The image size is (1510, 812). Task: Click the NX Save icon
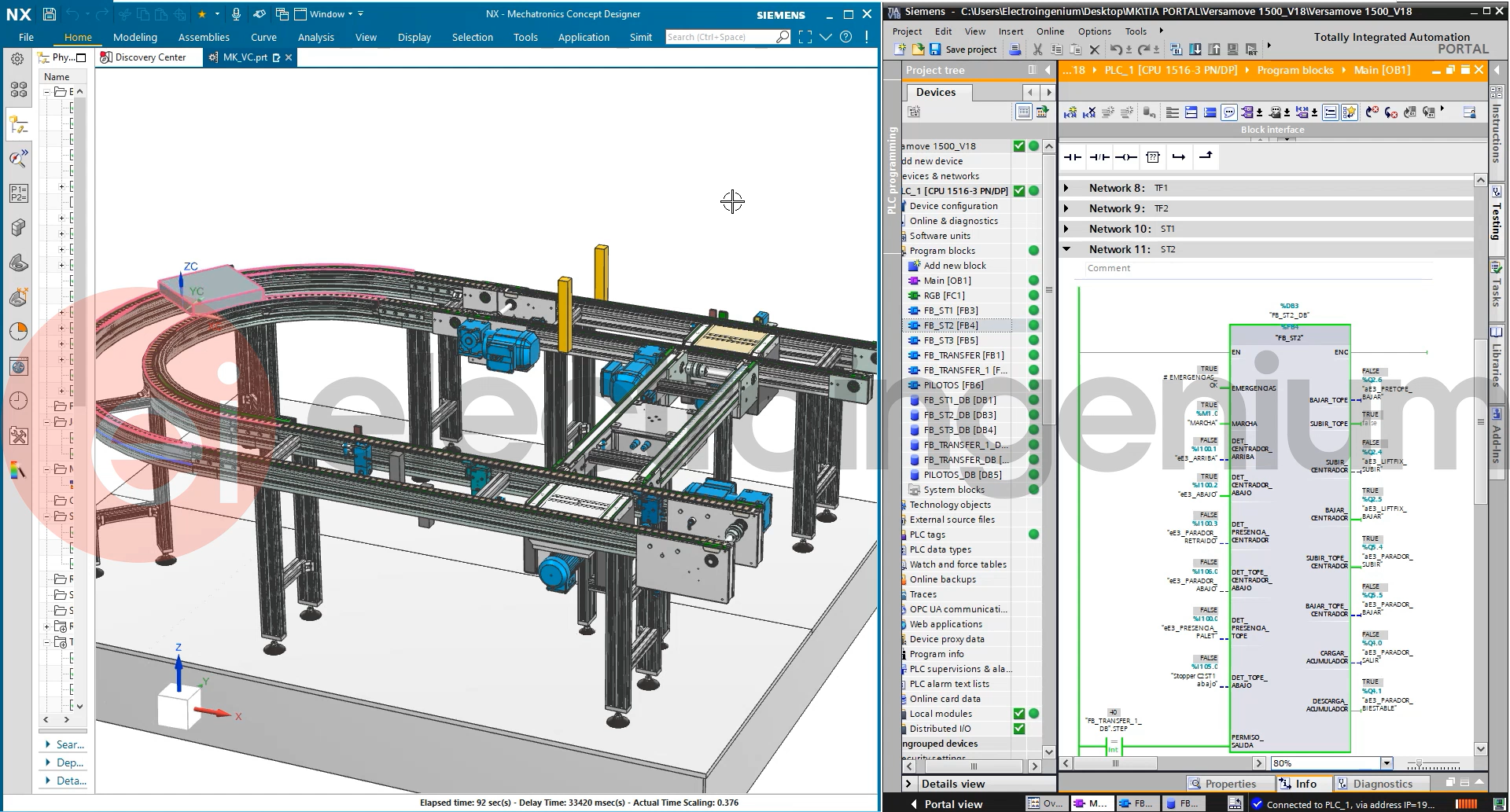[x=49, y=14]
